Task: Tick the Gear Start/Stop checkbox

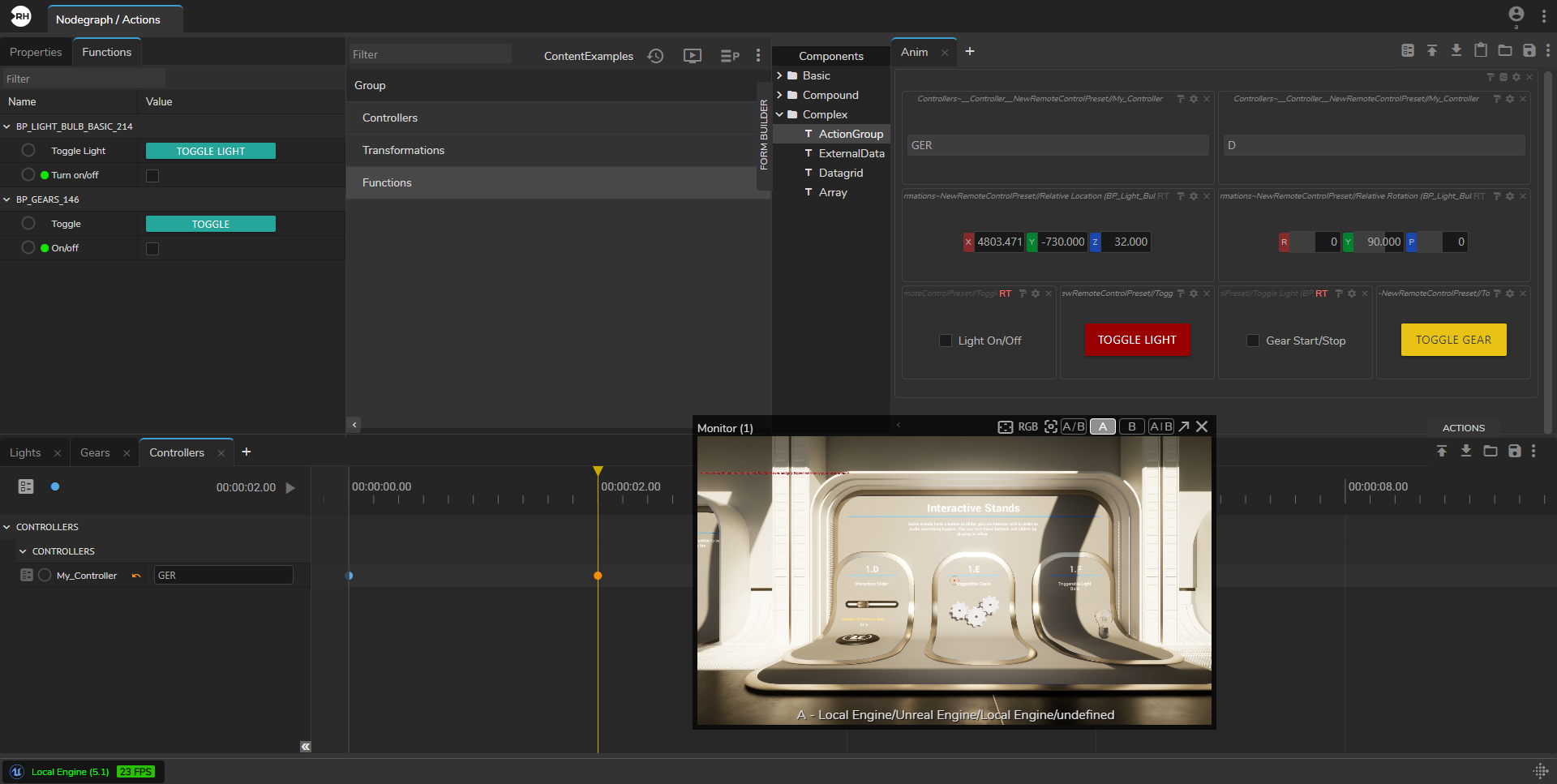Action: click(1253, 341)
